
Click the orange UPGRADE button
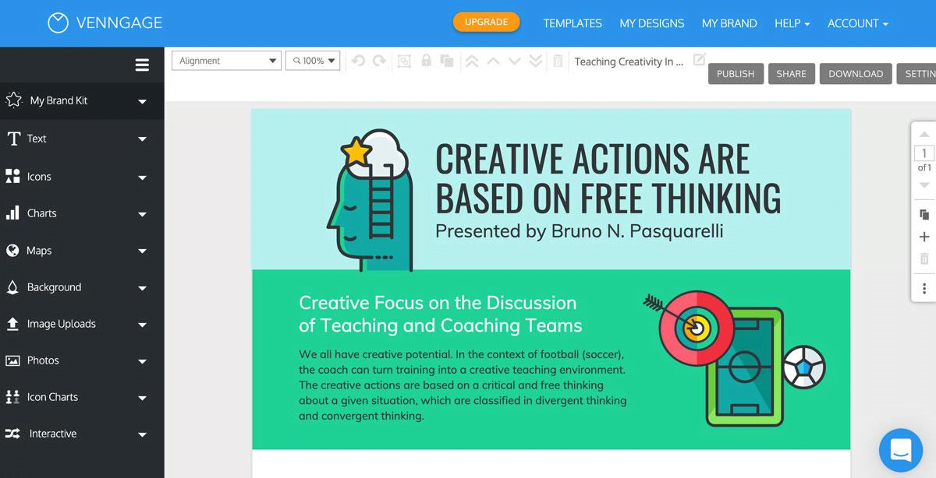[x=487, y=22]
